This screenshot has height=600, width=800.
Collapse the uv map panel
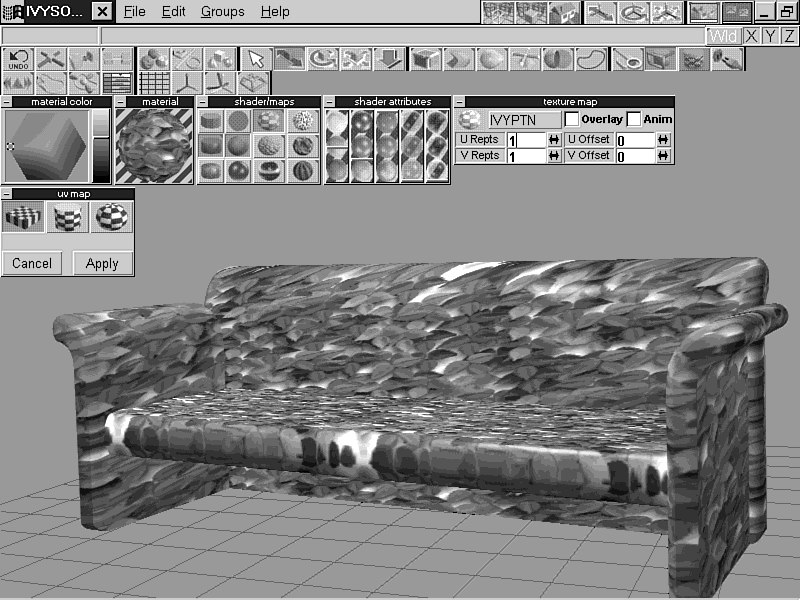[x=7, y=193]
